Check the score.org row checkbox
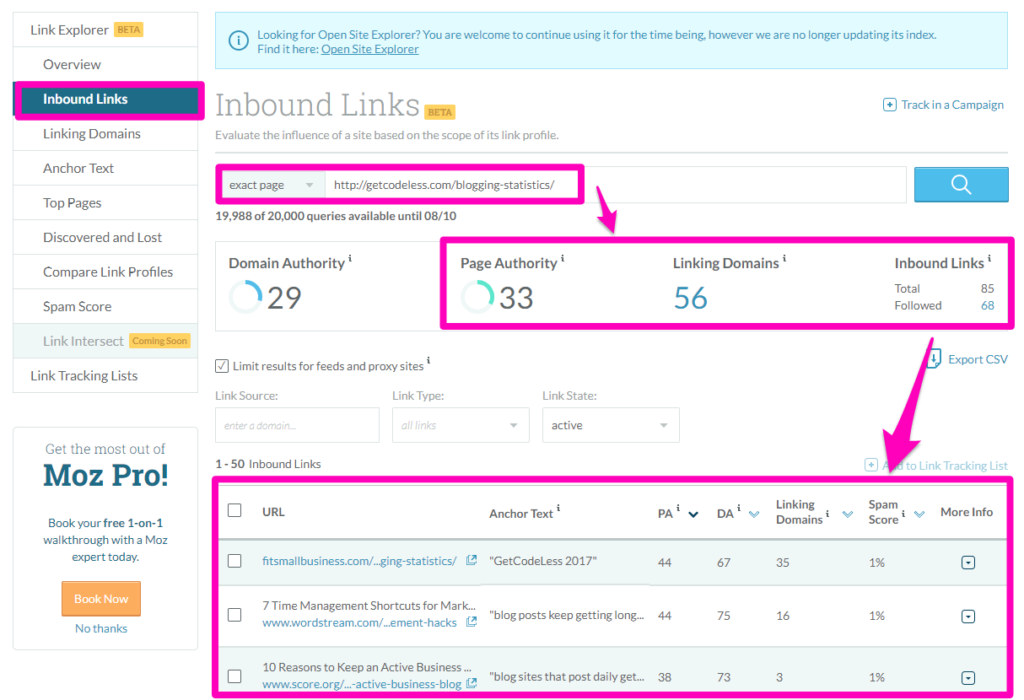 234,676
